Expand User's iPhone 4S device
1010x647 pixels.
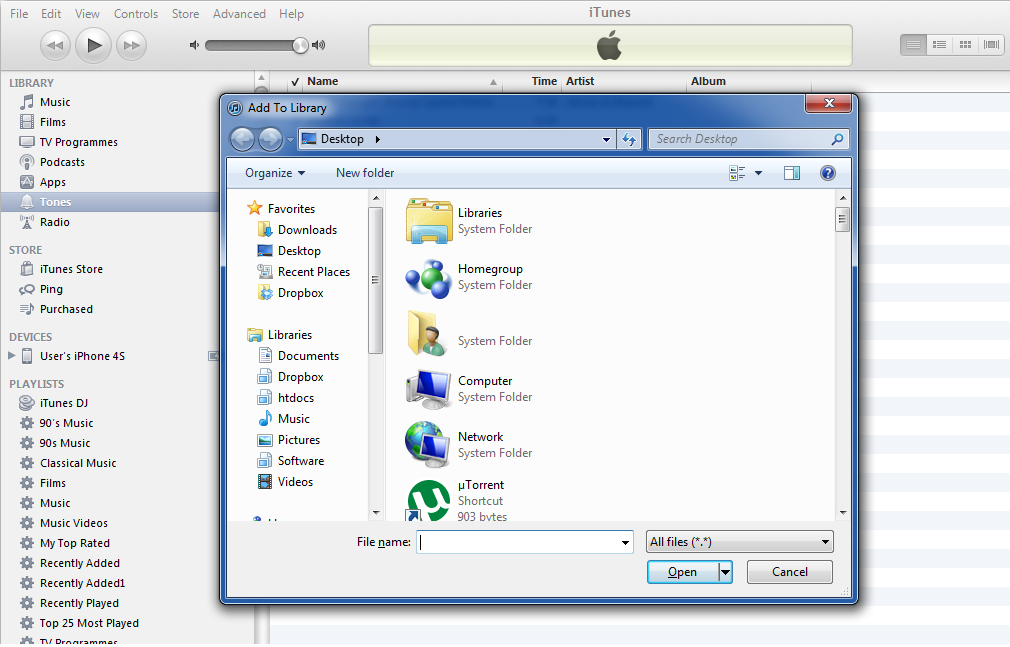12,355
